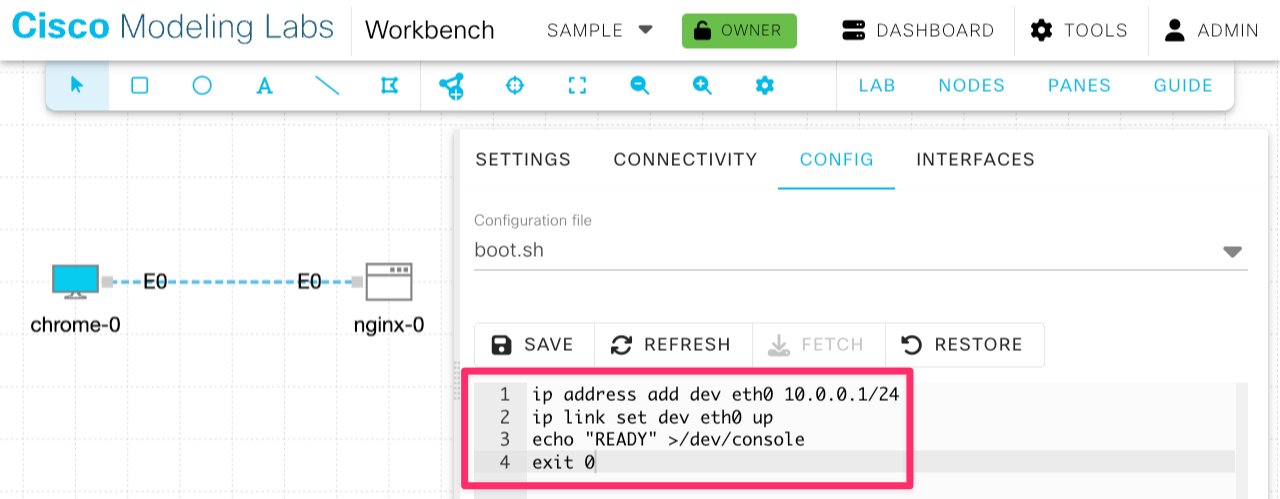Click the FETCH button

pos(817,345)
